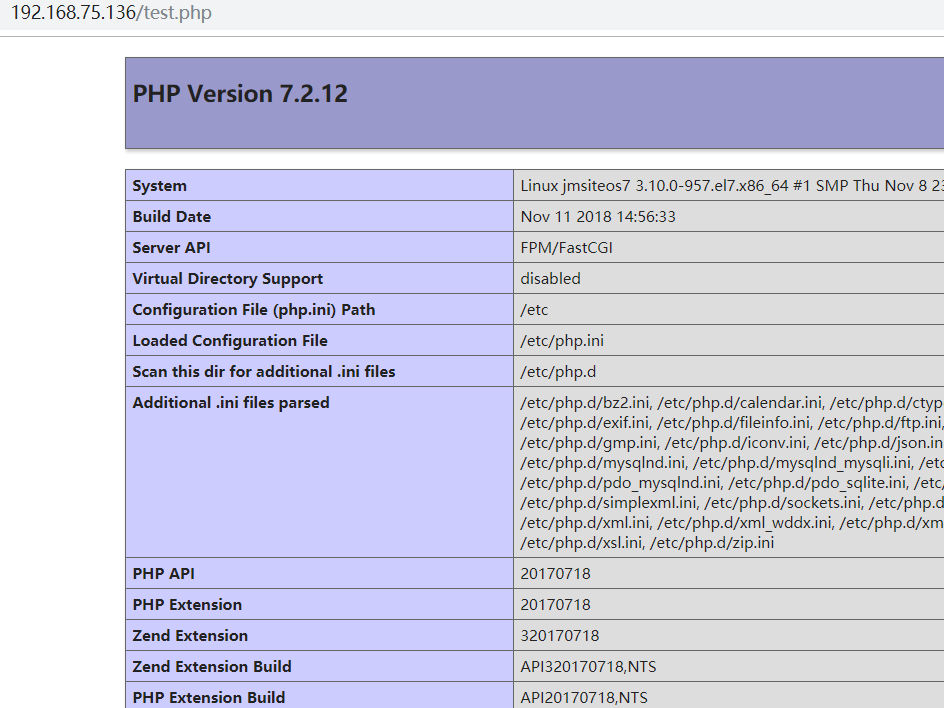Select the "/etc" path value
Viewport: 944px width, 708px height.
click(x=534, y=309)
